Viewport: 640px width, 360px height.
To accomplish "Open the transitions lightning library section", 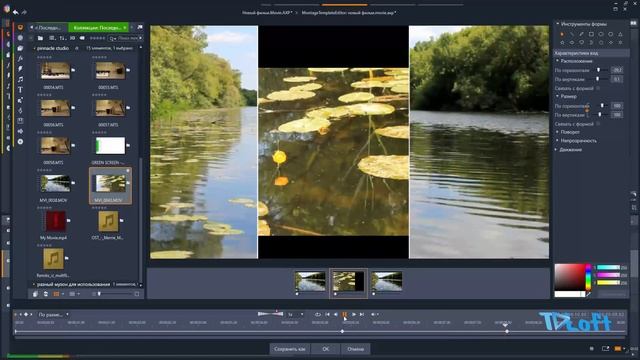I will [20, 69].
